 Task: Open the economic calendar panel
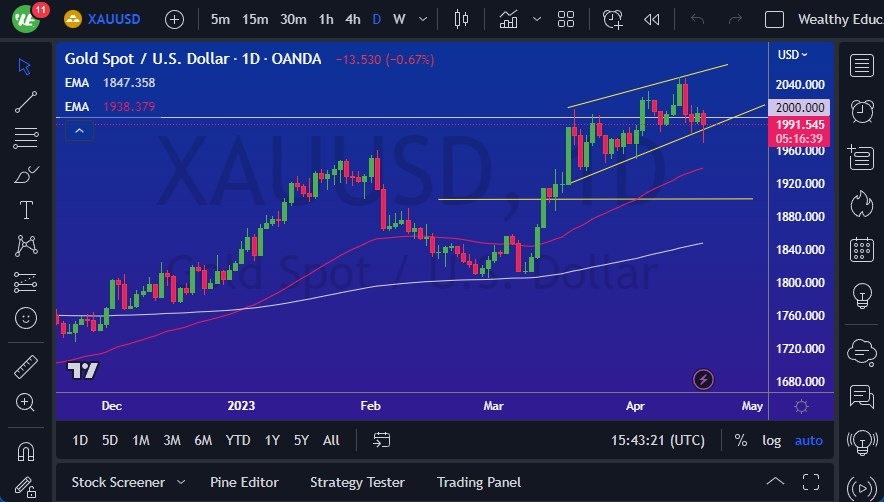861,249
